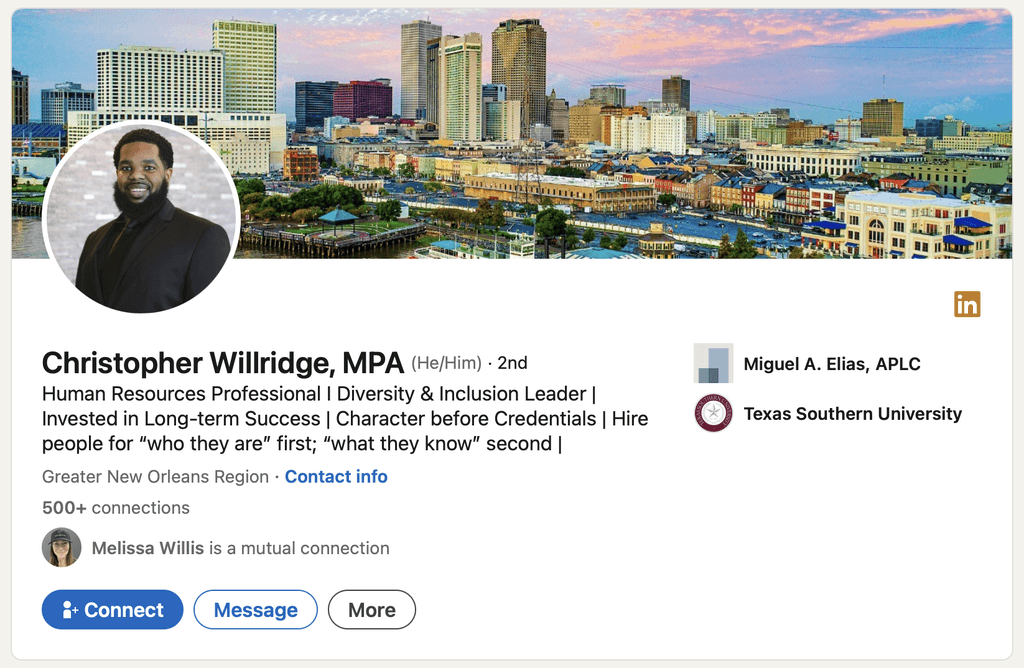Click the add-person icon on the Connect button
The width and height of the screenshot is (1024, 668).
coord(70,610)
